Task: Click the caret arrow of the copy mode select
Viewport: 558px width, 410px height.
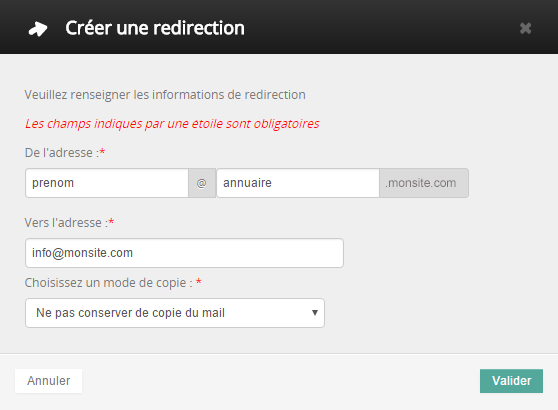Action: 315,312
